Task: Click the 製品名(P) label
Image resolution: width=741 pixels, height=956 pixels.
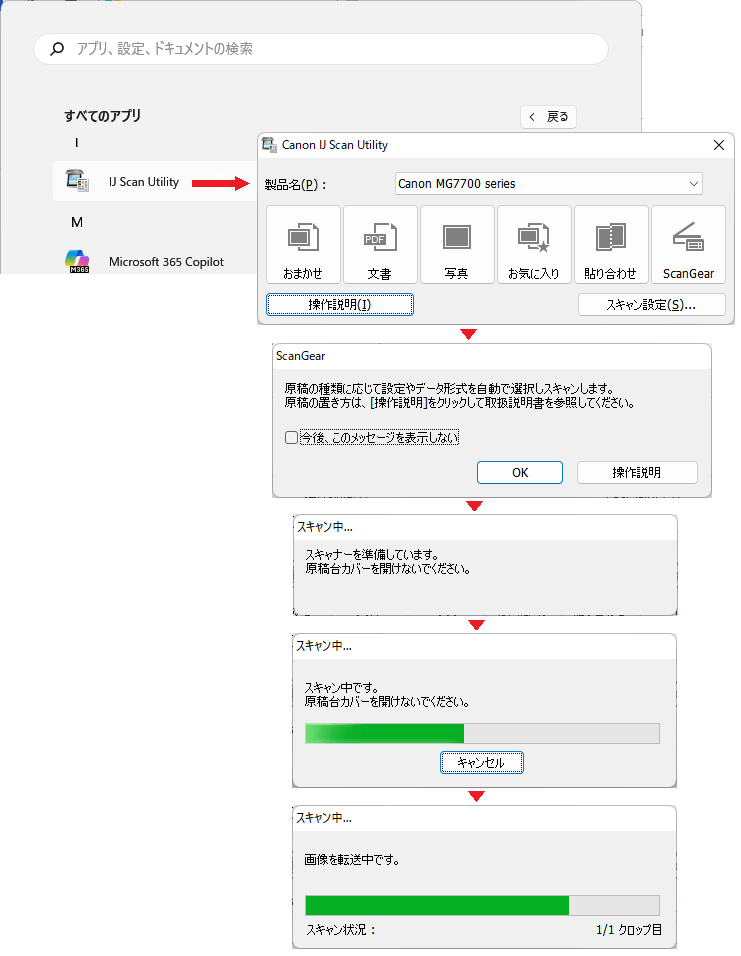Action: [x=295, y=184]
